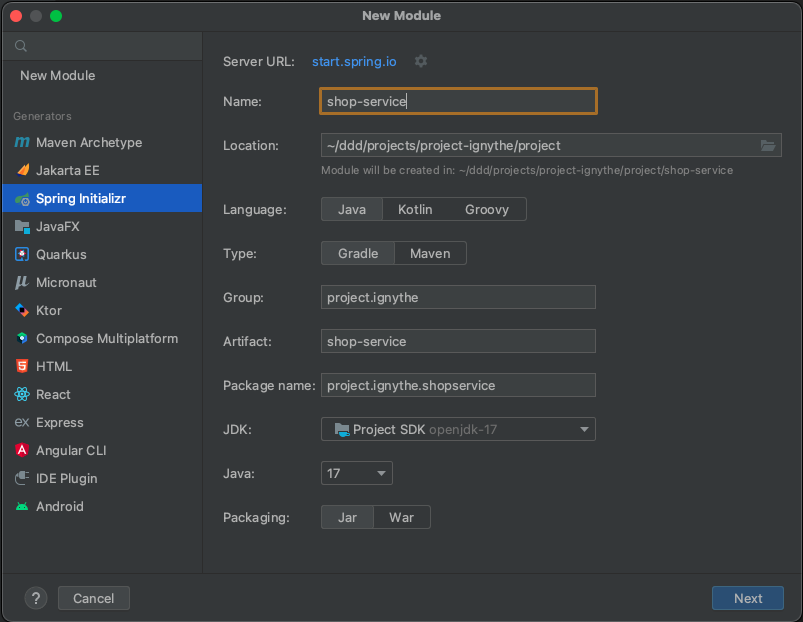Select Jar packaging
Screen dimensions: 803x622
pos(347,518)
